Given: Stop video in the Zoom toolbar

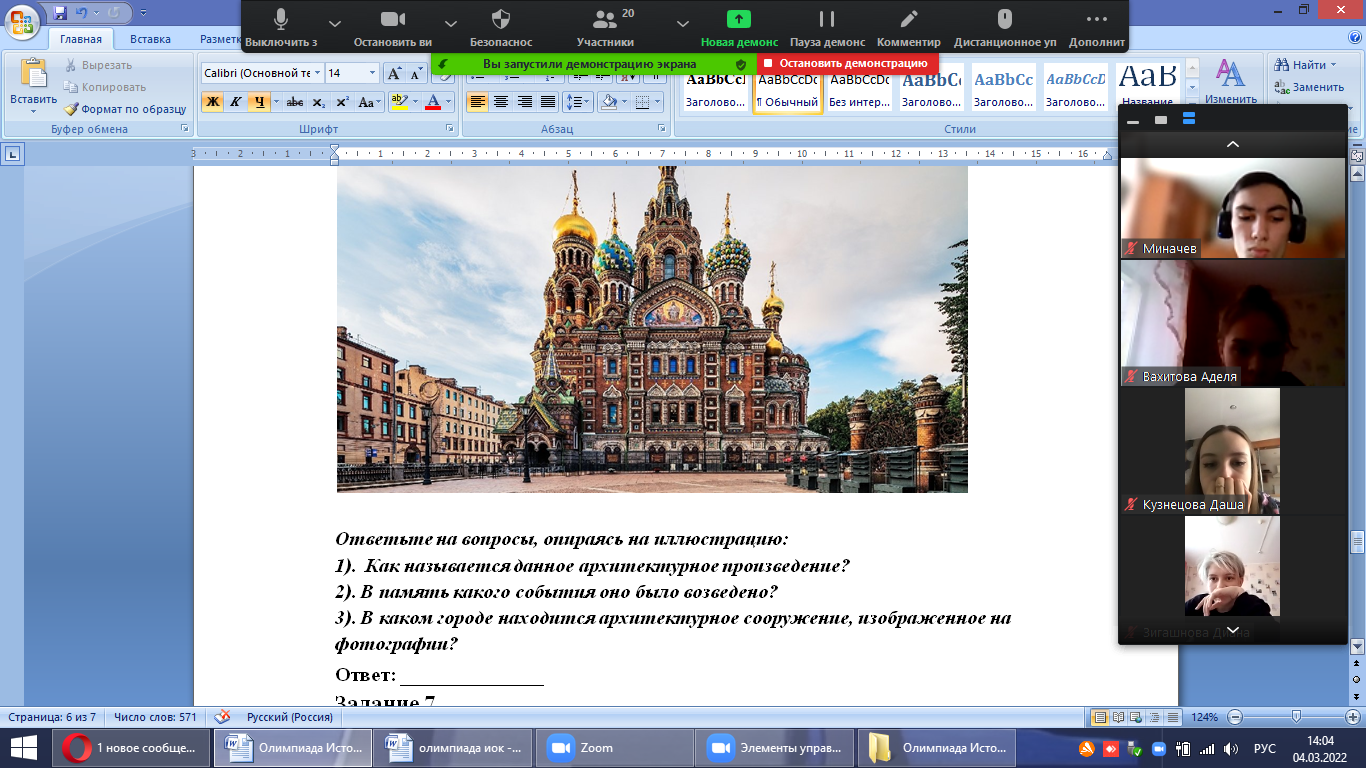Looking at the screenshot, I should (393, 27).
